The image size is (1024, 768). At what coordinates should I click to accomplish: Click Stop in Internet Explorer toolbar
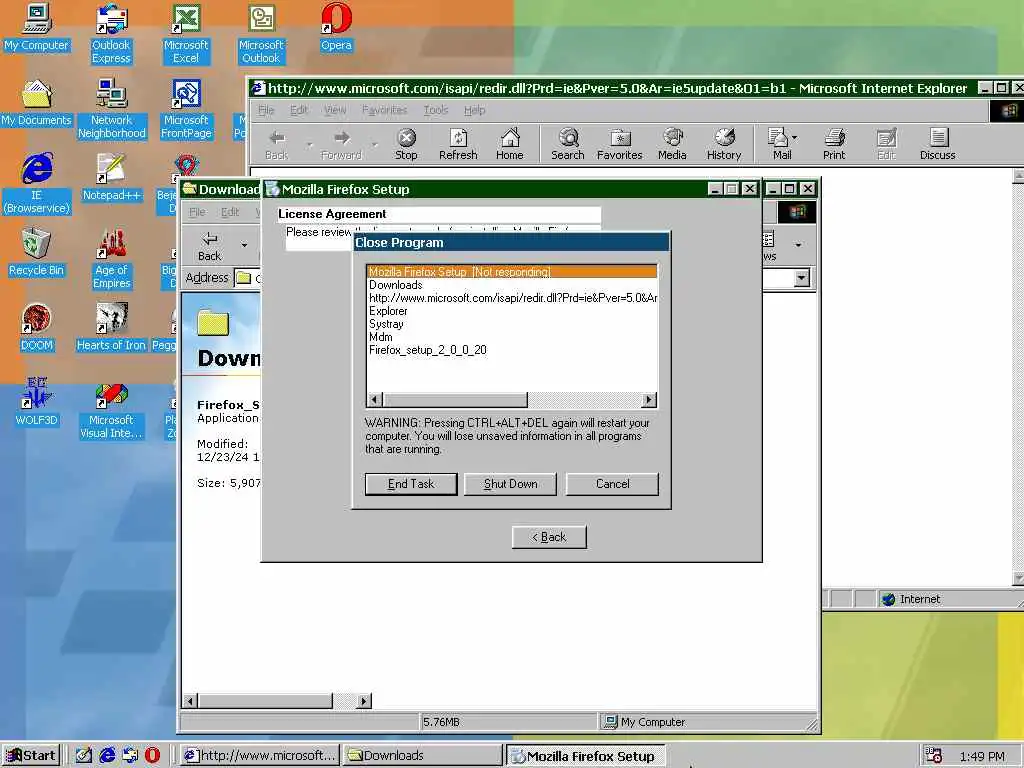tap(406, 144)
